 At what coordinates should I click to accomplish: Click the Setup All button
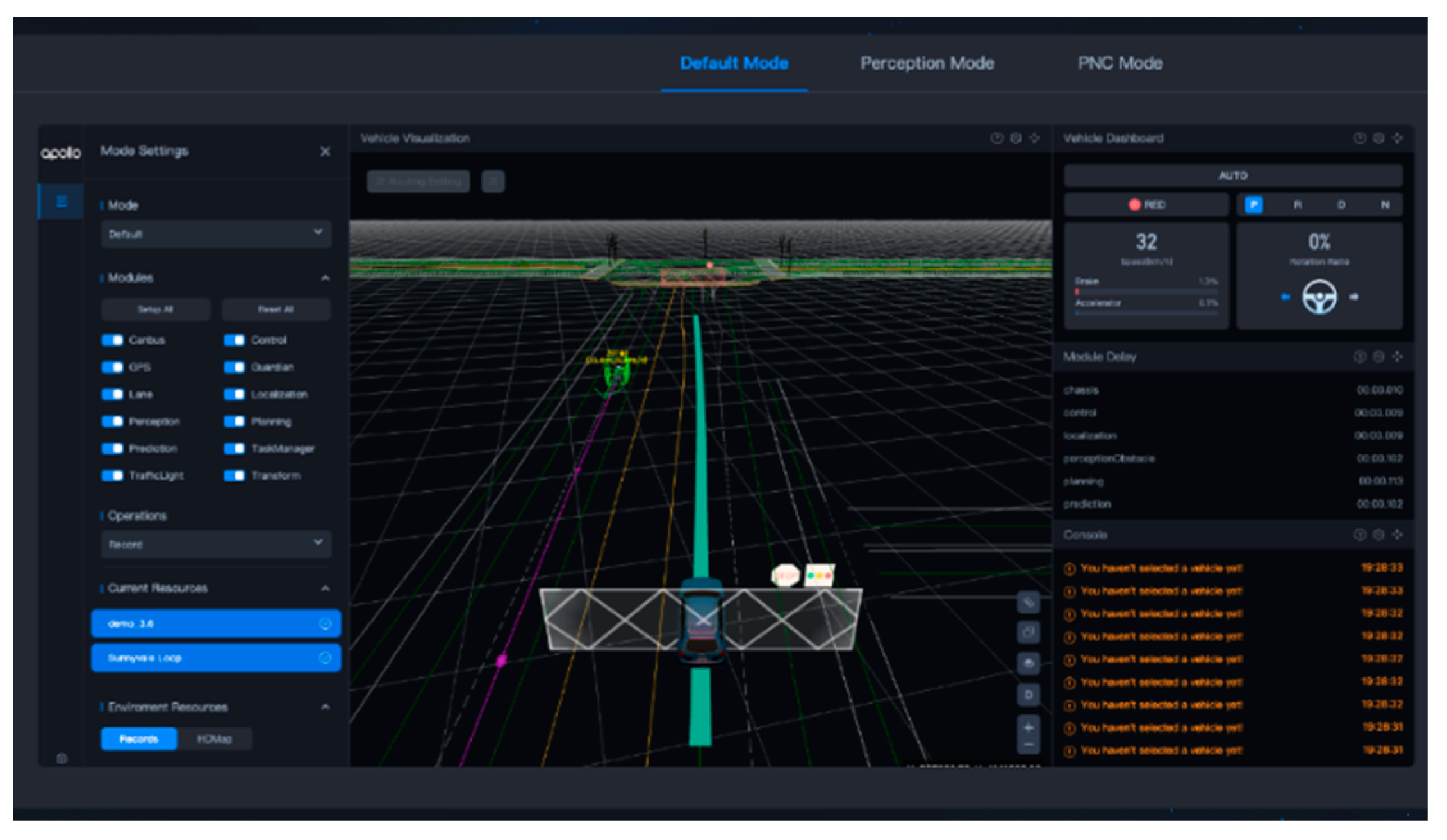pyautogui.click(x=155, y=309)
